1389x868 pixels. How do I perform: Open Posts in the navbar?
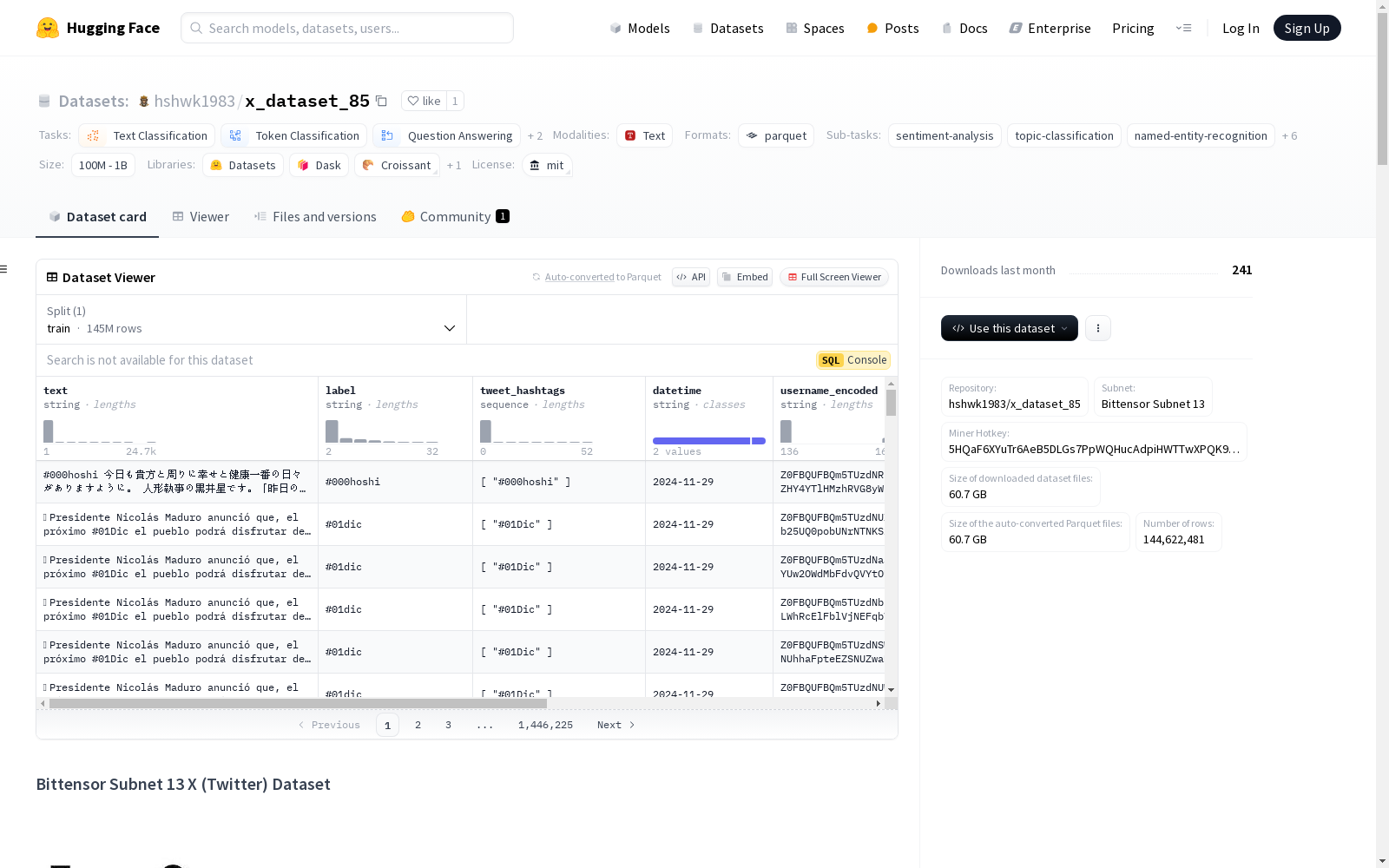click(x=892, y=28)
